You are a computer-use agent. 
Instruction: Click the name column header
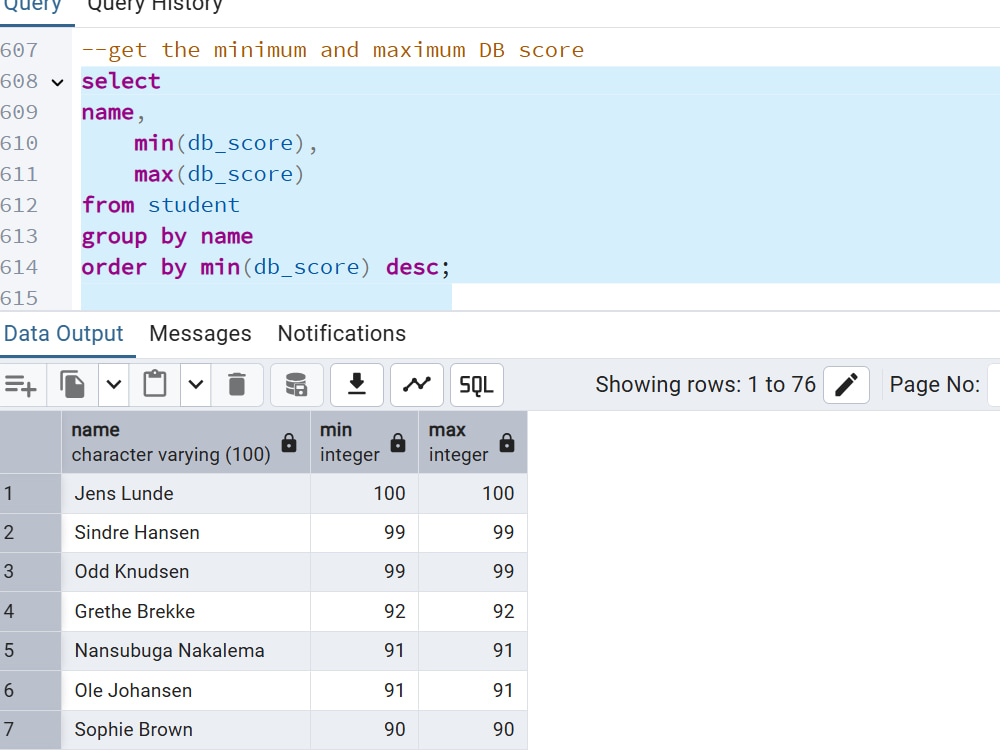click(186, 442)
